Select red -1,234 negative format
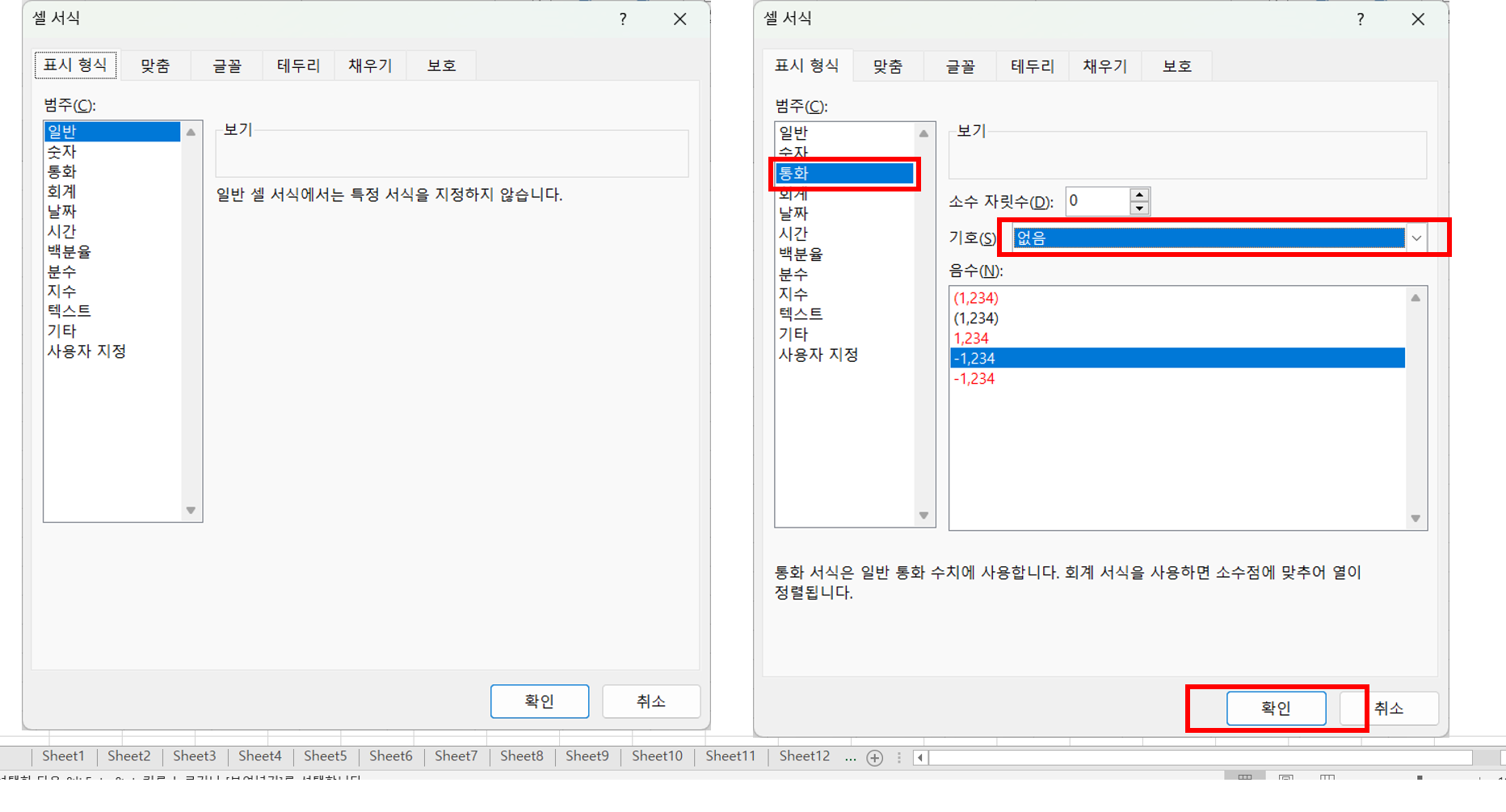This screenshot has height=812, width=1506. click(x=1178, y=378)
